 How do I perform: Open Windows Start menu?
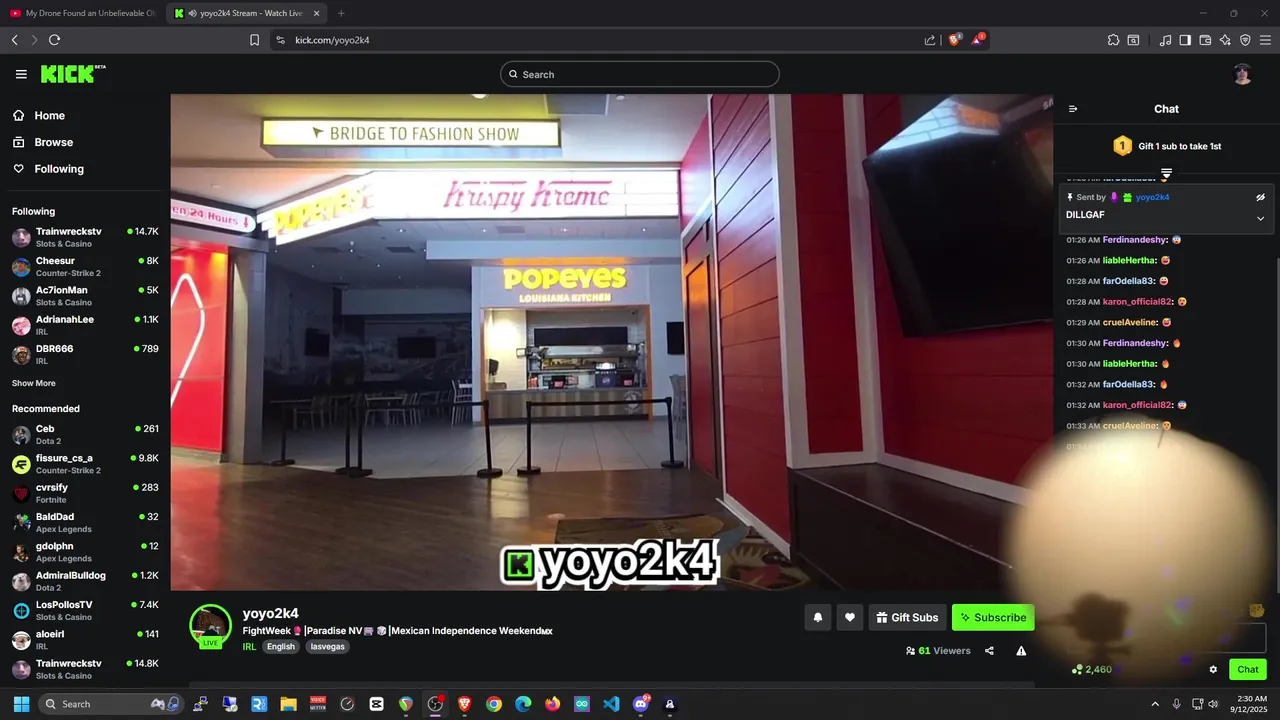[21, 704]
